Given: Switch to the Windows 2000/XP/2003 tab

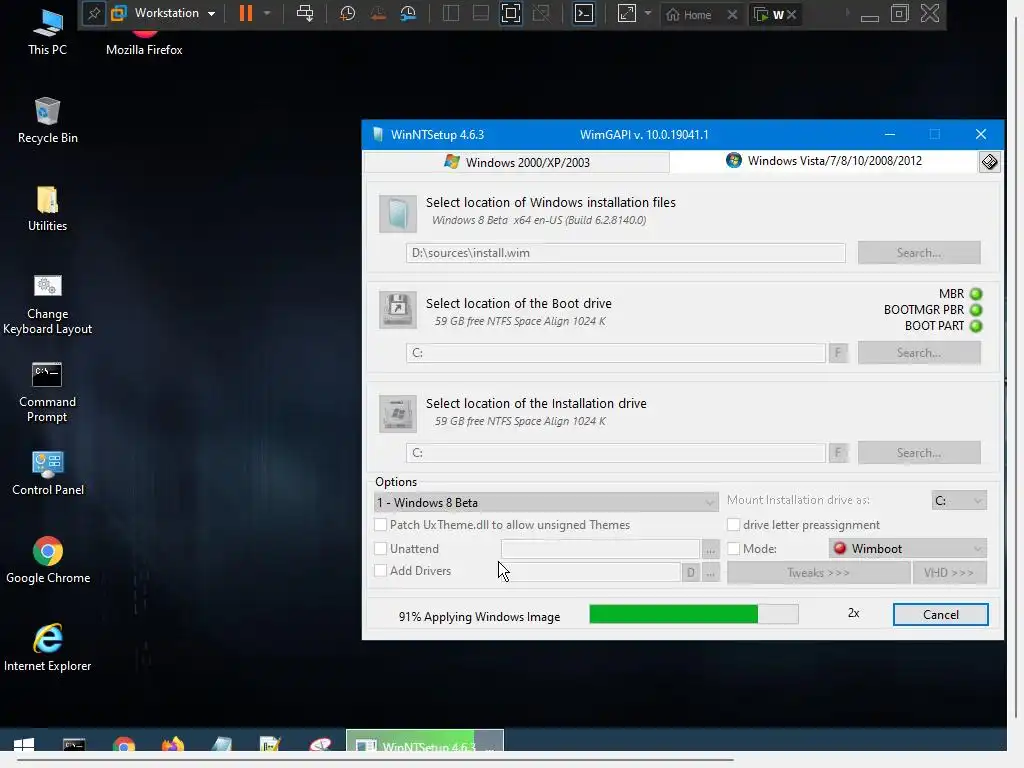Looking at the screenshot, I should point(516,162).
